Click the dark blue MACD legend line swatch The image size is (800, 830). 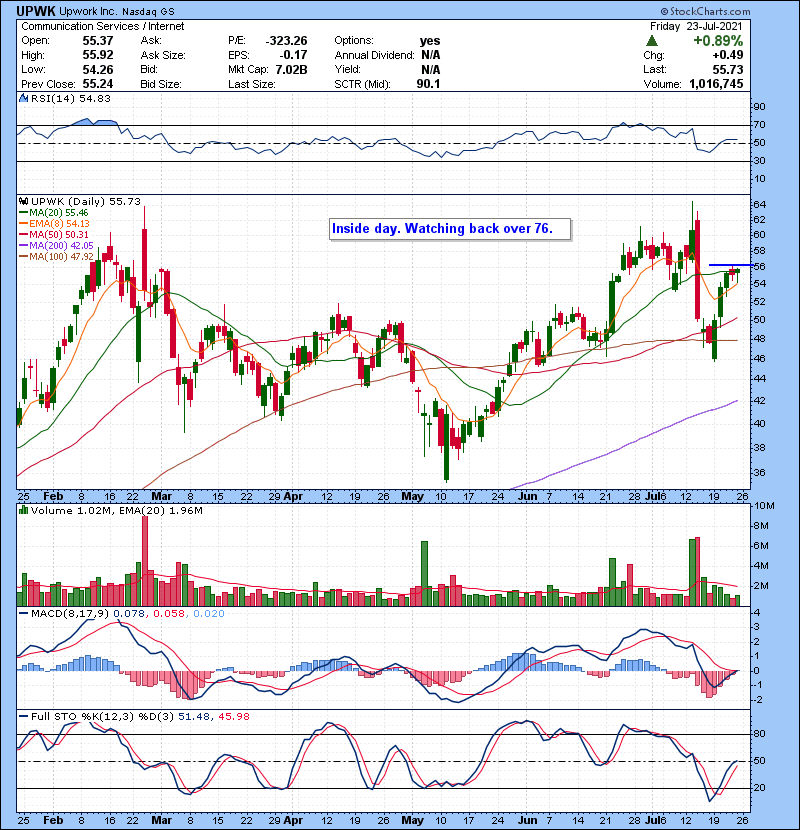coord(23,614)
